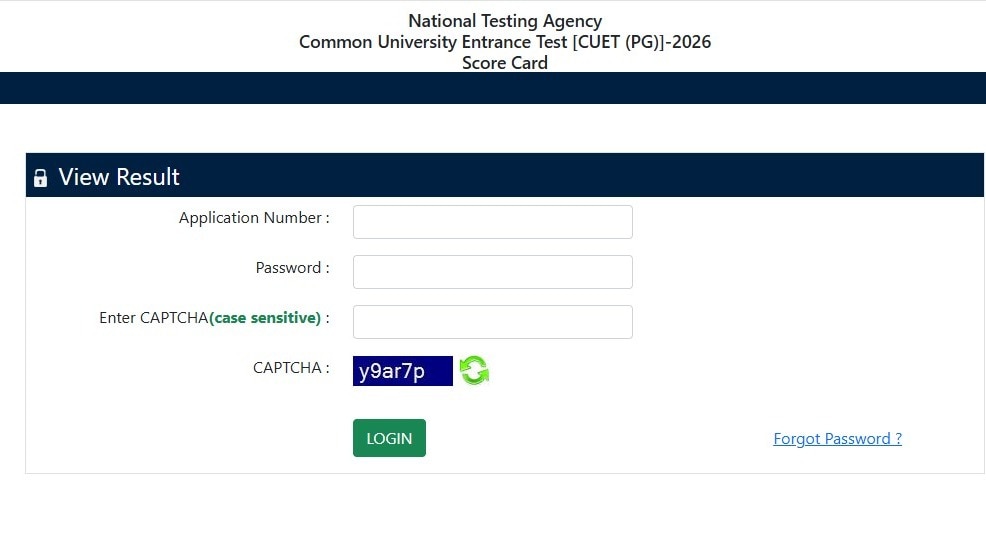The height and width of the screenshot is (555, 986).
Task: Select the Enter CAPTCHA input box
Action: [492, 322]
